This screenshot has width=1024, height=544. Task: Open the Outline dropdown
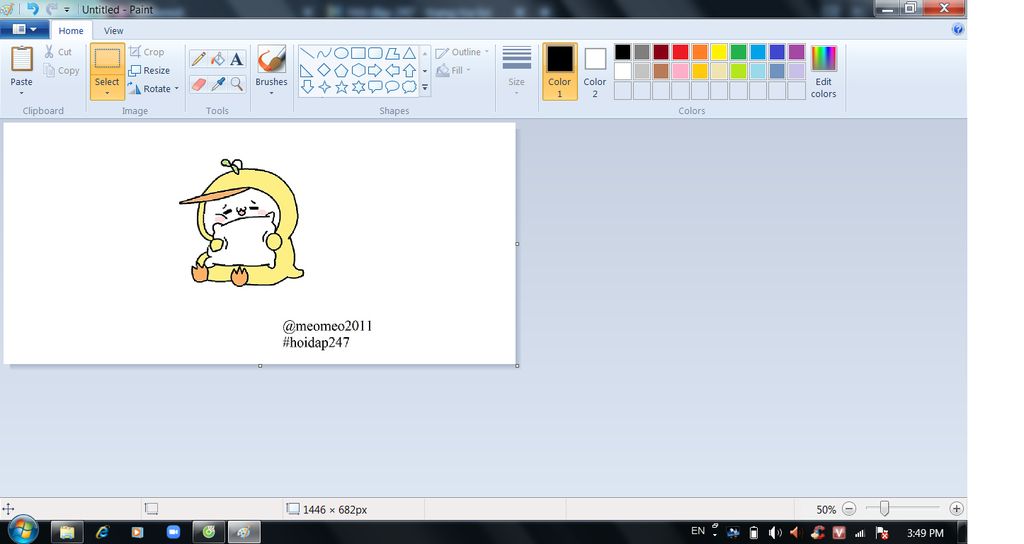click(462, 52)
